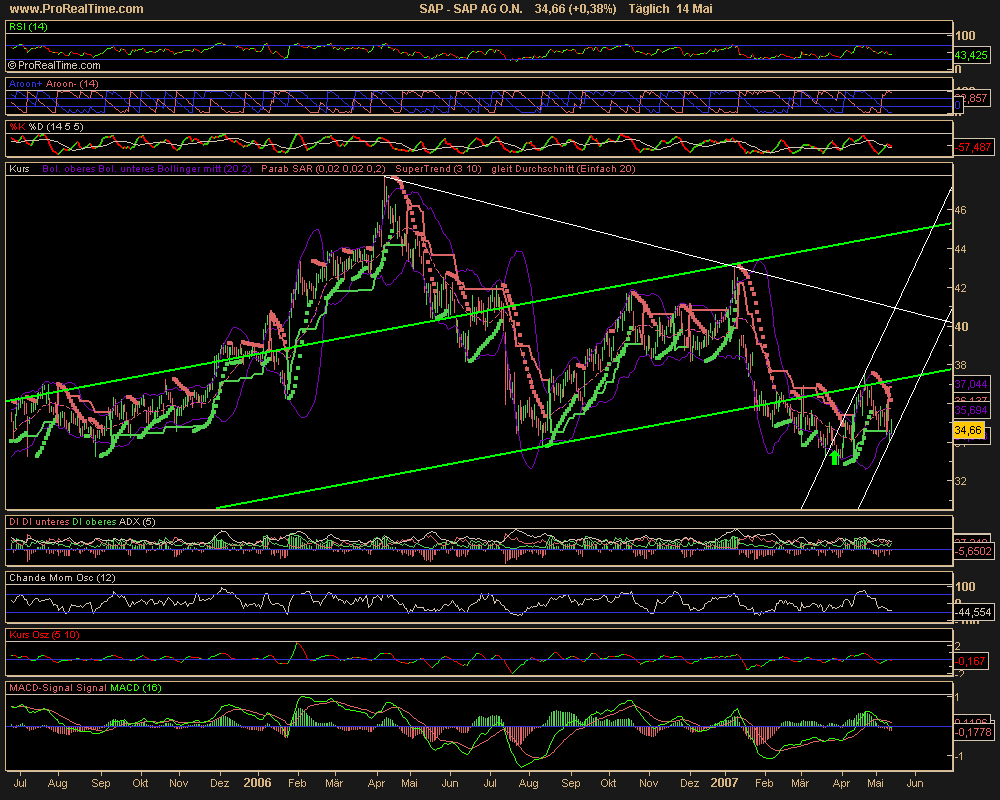Click the 43,425 RSI value tag

[971, 54]
